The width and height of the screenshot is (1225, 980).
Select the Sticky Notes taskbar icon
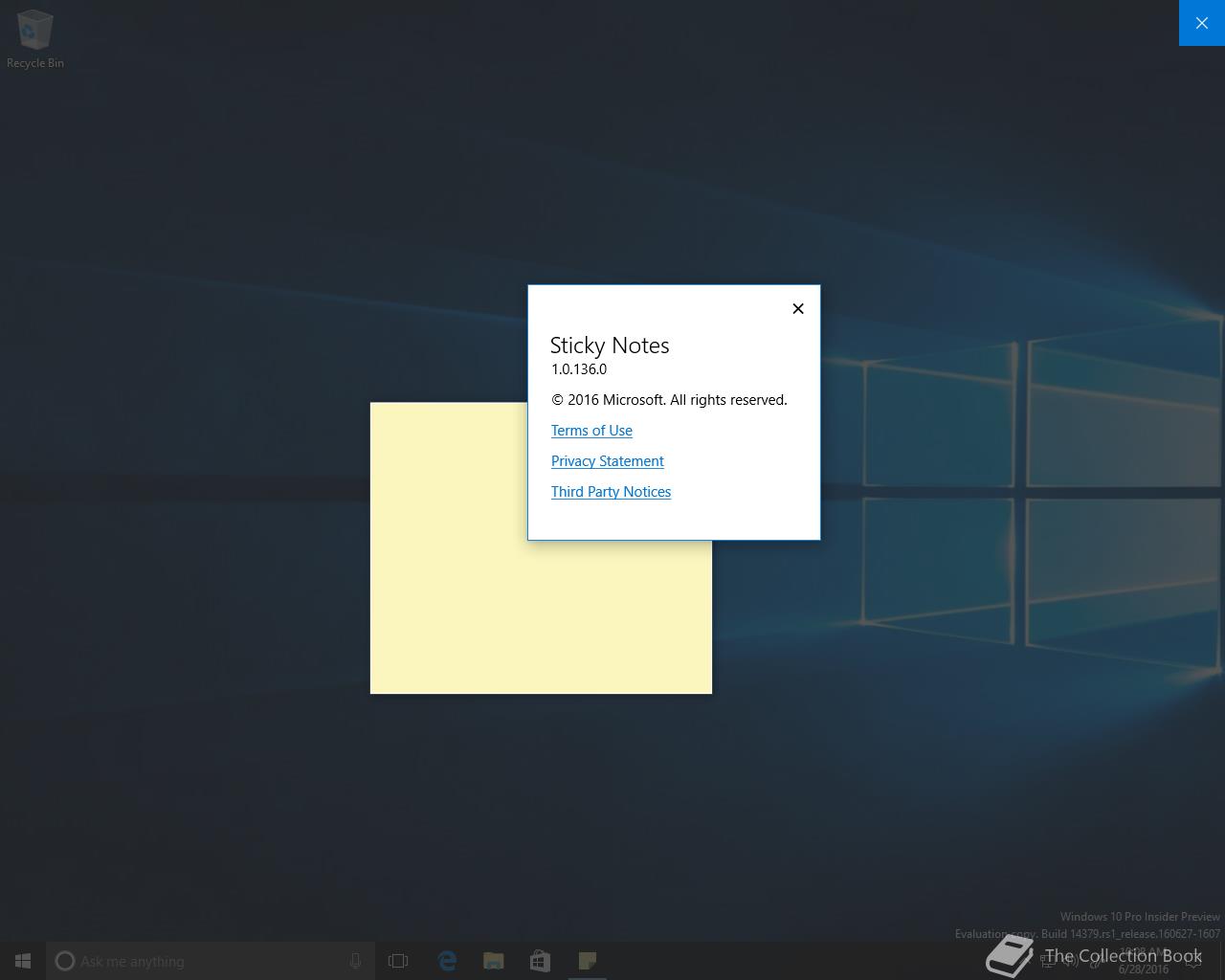coord(587,961)
